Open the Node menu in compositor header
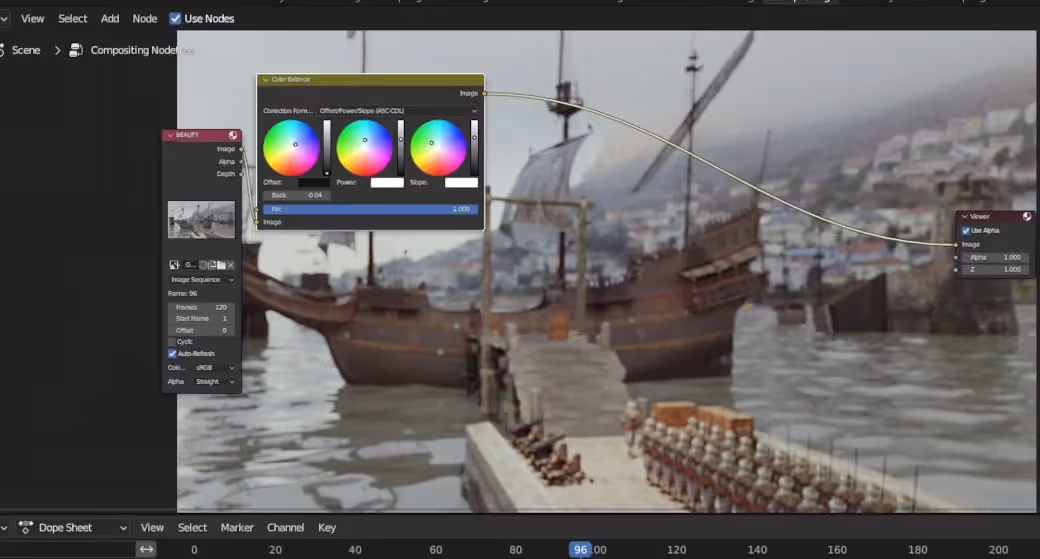The width and height of the screenshot is (1040, 559). pyautogui.click(x=145, y=19)
